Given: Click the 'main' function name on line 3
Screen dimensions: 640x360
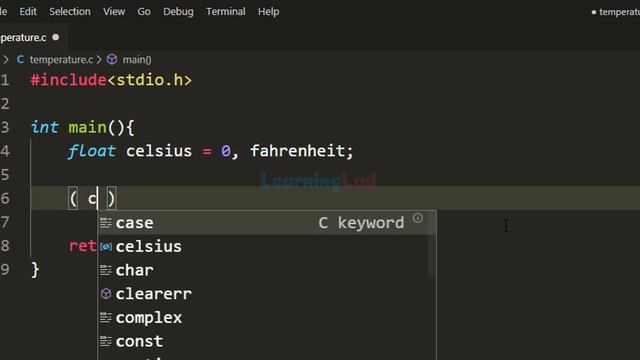Looking at the screenshot, I should click(87, 127).
